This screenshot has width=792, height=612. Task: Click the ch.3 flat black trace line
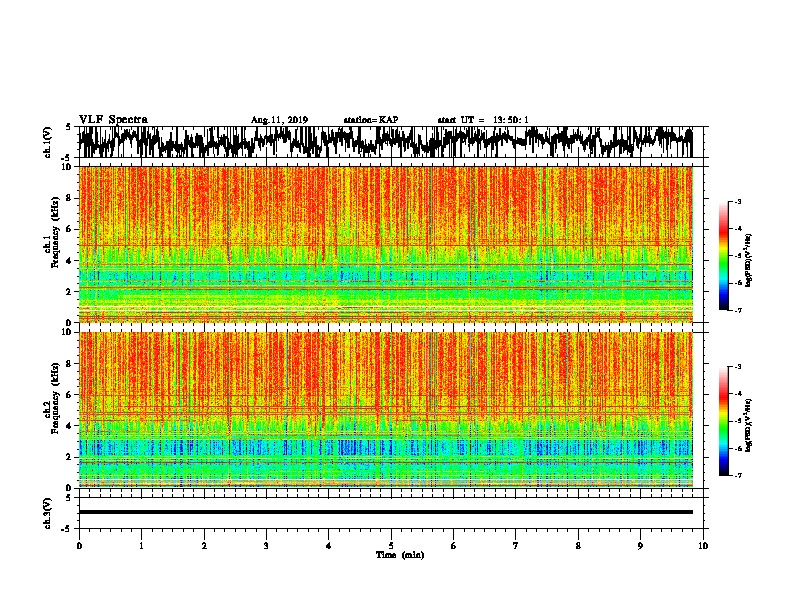click(385, 512)
